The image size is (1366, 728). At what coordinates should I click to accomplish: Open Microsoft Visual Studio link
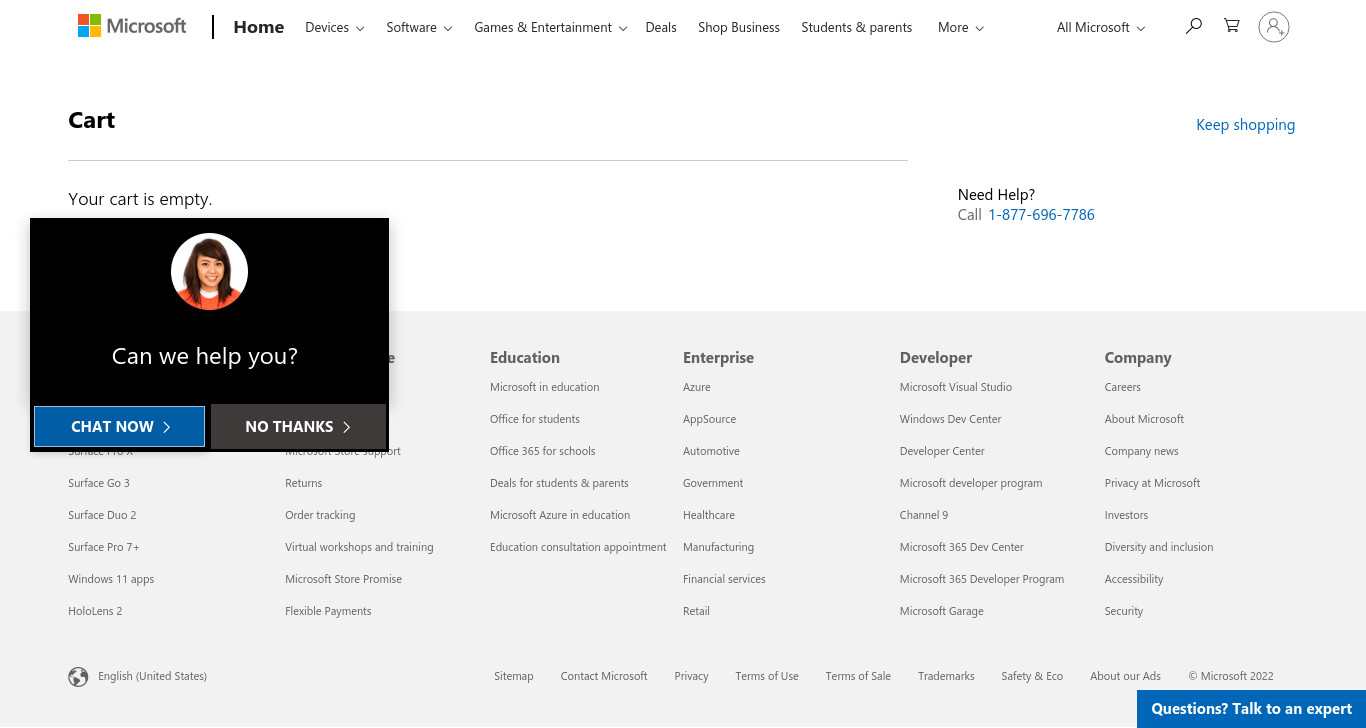(956, 387)
